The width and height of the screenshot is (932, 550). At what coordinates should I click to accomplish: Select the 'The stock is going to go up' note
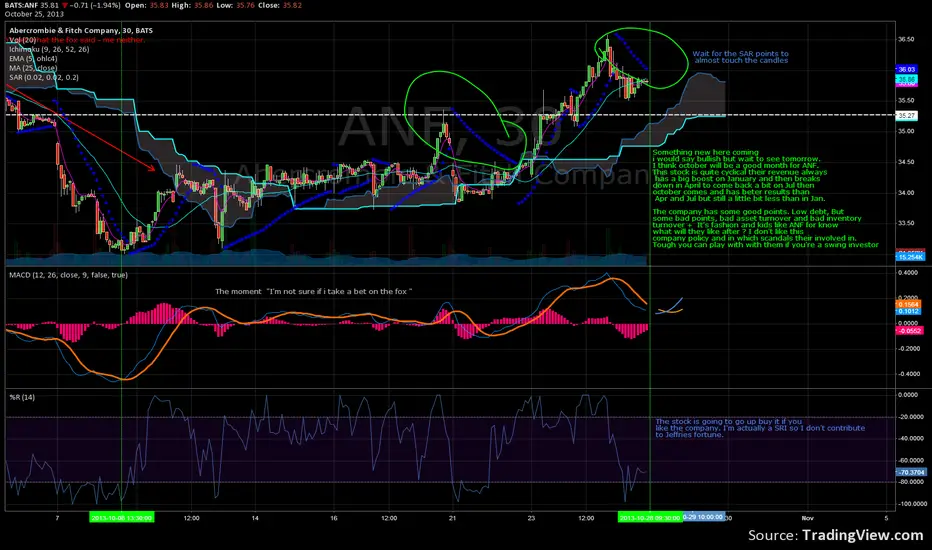[760, 428]
